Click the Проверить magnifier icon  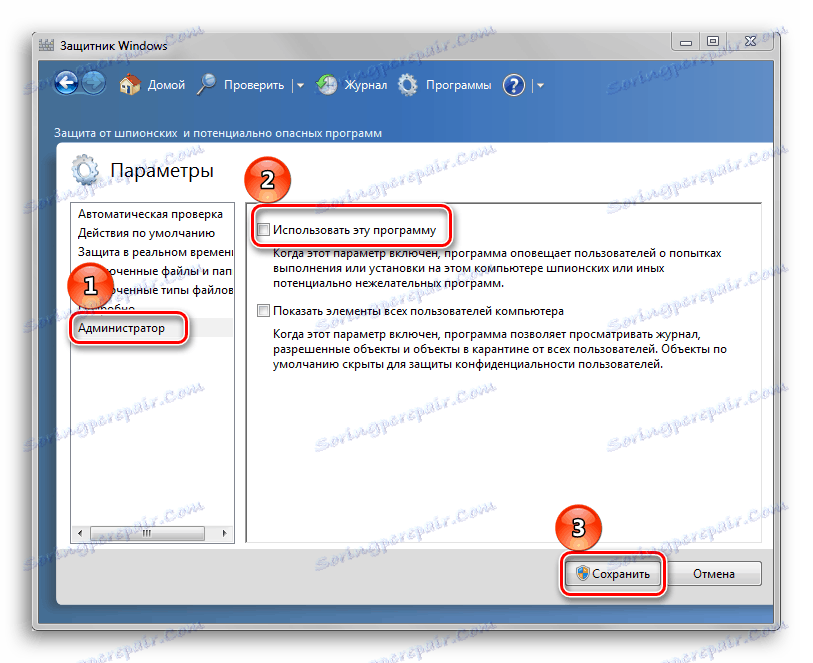click(x=206, y=84)
